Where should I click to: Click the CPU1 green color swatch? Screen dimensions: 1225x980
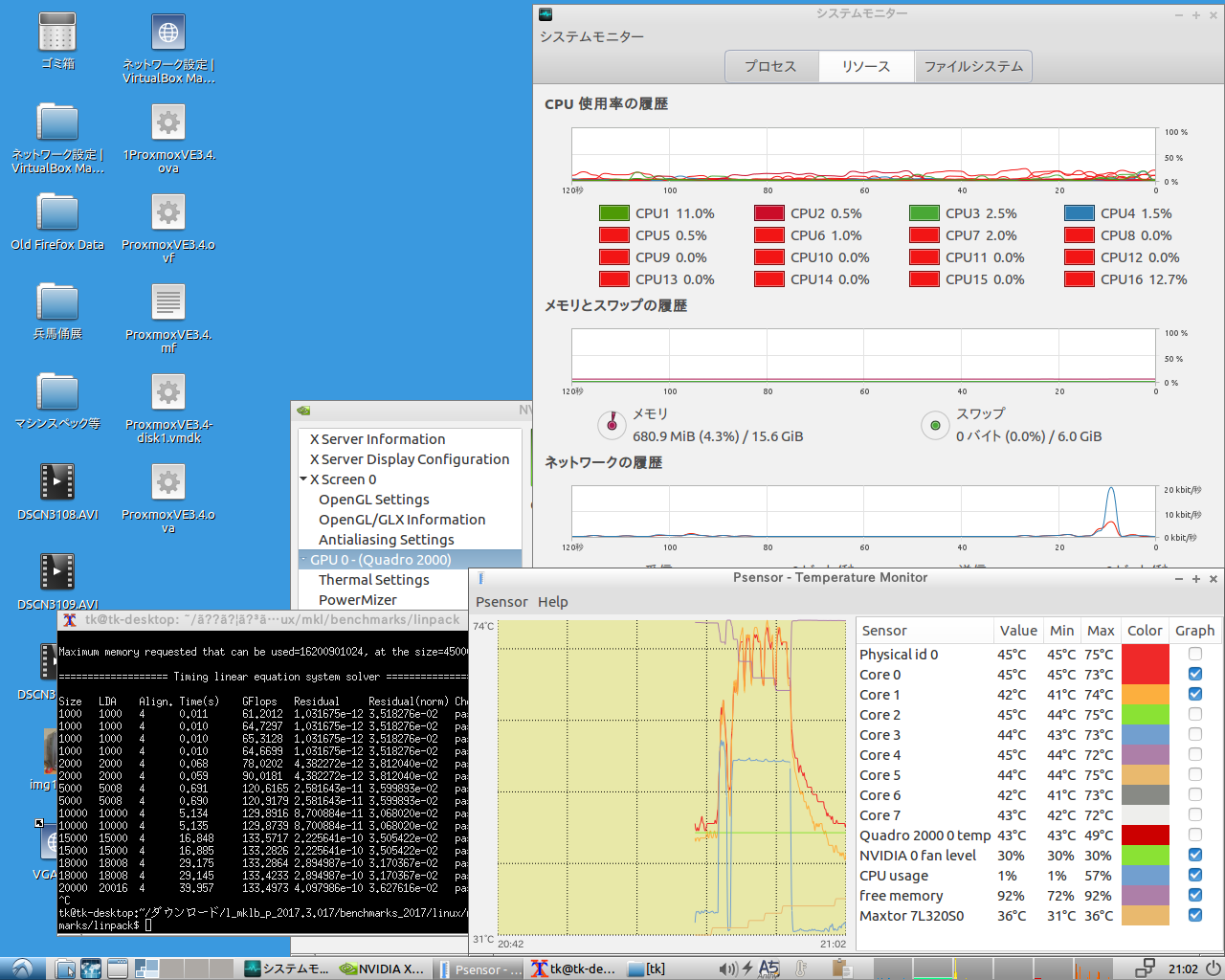click(x=613, y=213)
